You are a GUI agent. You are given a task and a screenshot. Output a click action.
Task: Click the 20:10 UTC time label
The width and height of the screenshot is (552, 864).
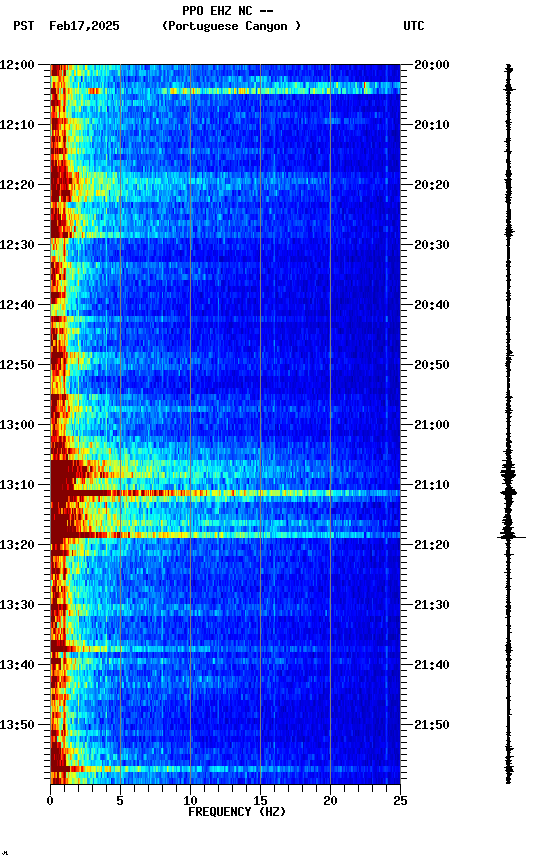[x=432, y=125]
